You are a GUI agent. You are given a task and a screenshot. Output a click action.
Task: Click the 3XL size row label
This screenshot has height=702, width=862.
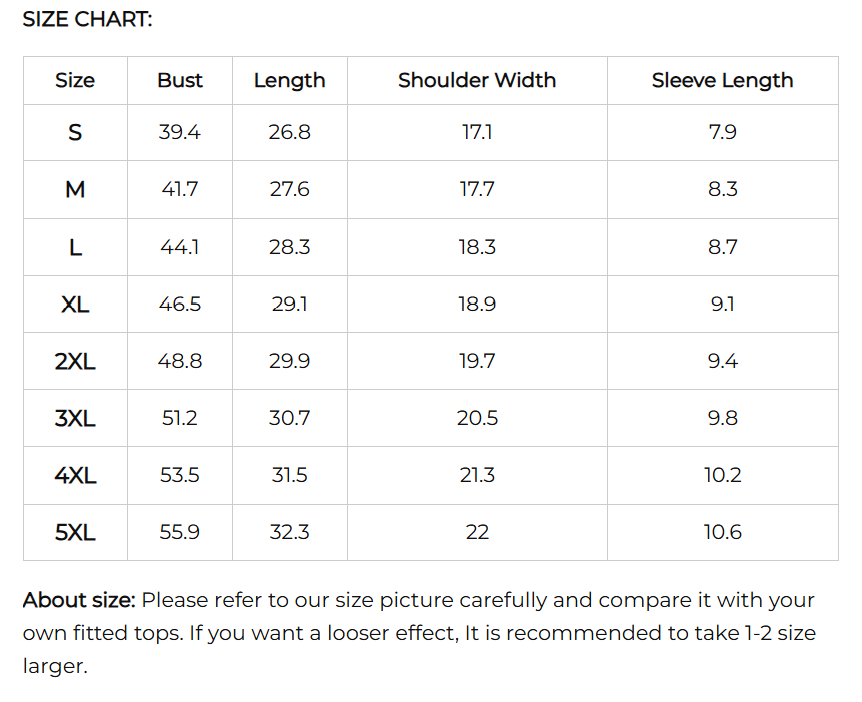coord(75,418)
